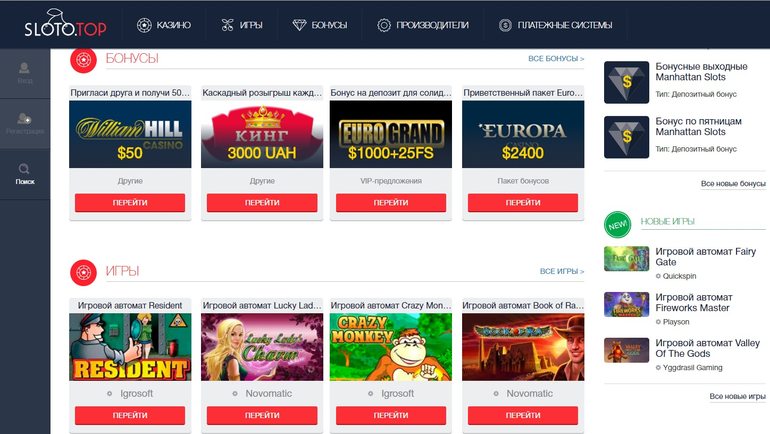This screenshot has height=434, width=770.
Task: Go to Crazy Monkey game via ПЕРЕЙТИ button
Action: (x=391, y=415)
